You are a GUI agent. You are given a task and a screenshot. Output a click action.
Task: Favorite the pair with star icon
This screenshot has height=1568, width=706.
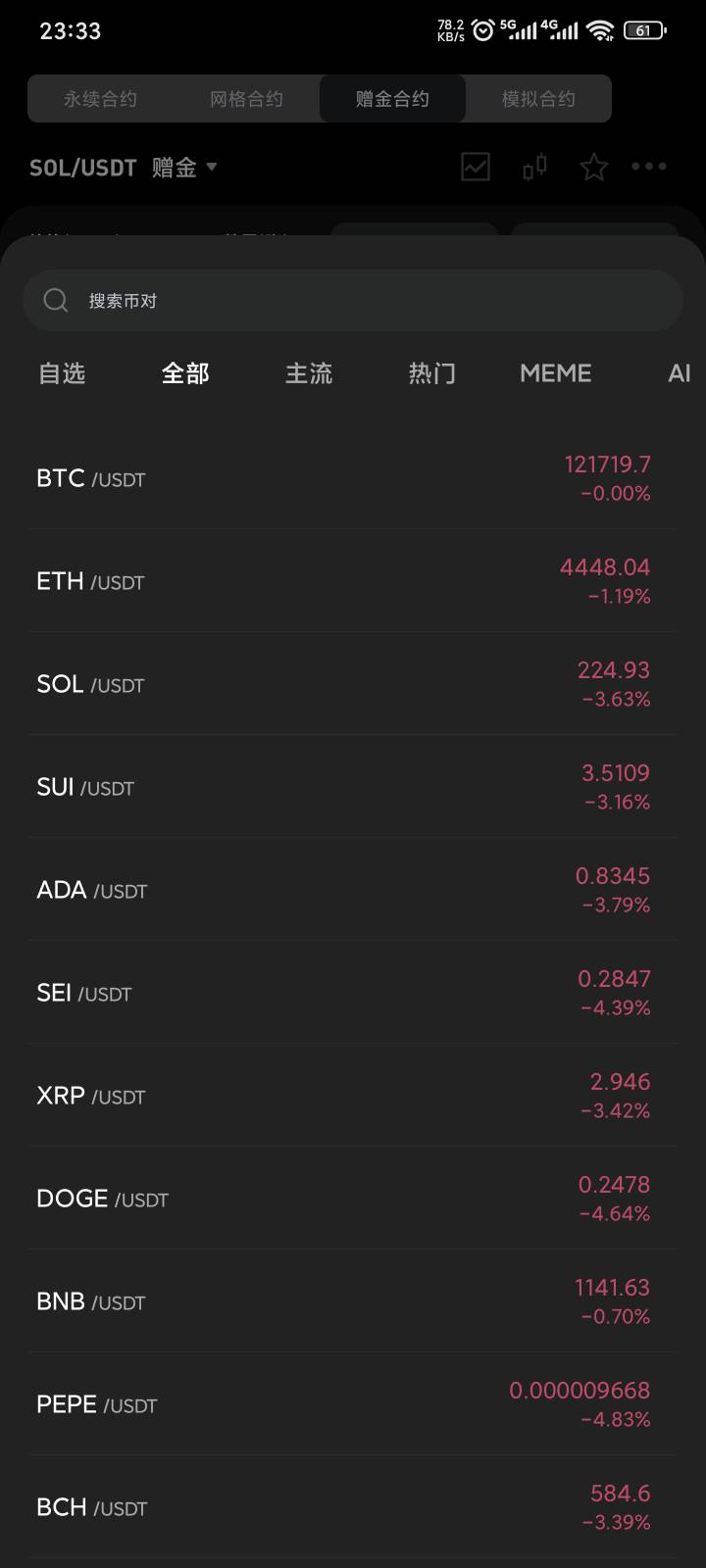click(x=593, y=168)
